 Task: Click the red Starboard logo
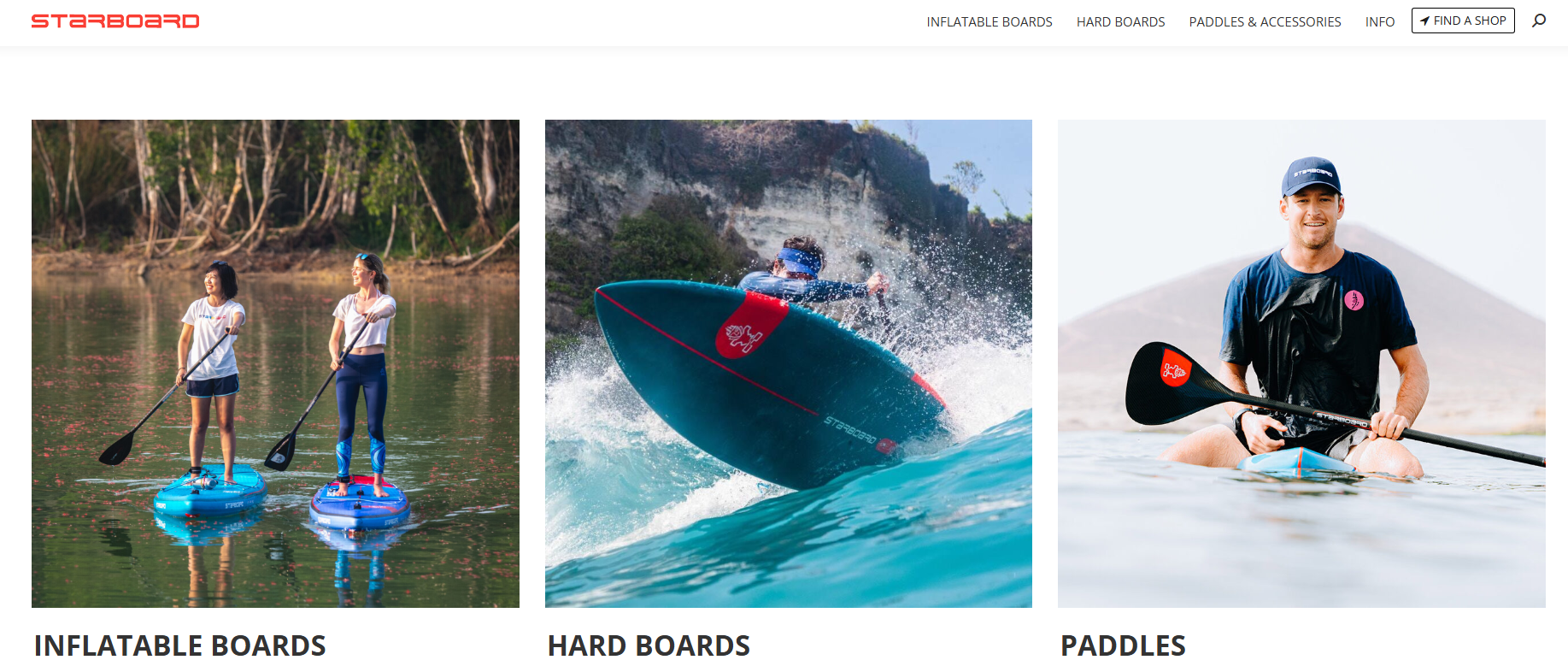tap(115, 21)
